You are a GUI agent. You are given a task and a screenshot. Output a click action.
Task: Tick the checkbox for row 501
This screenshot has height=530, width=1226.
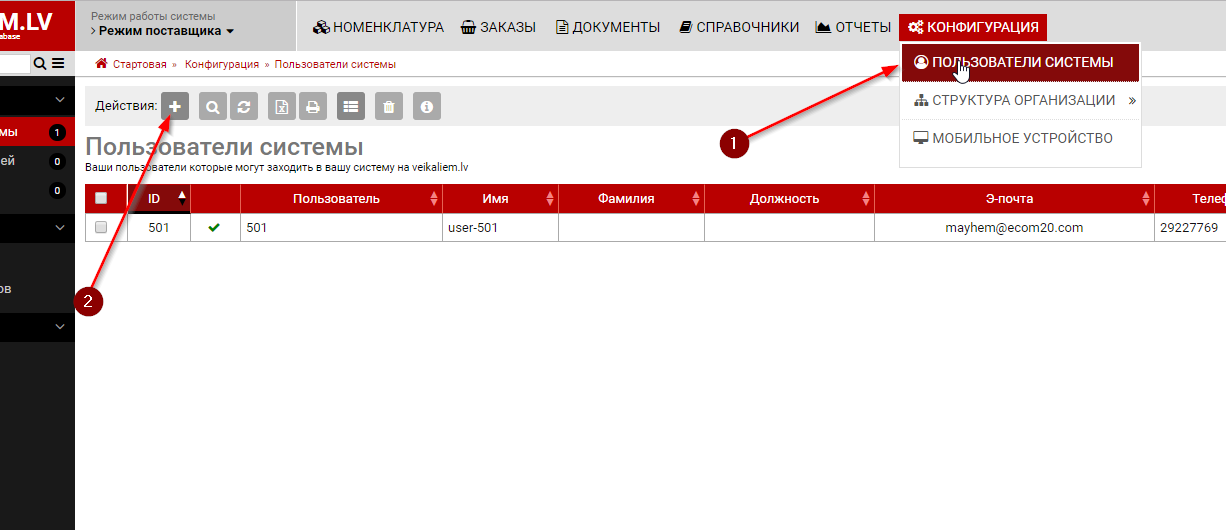(x=100, y=228)
